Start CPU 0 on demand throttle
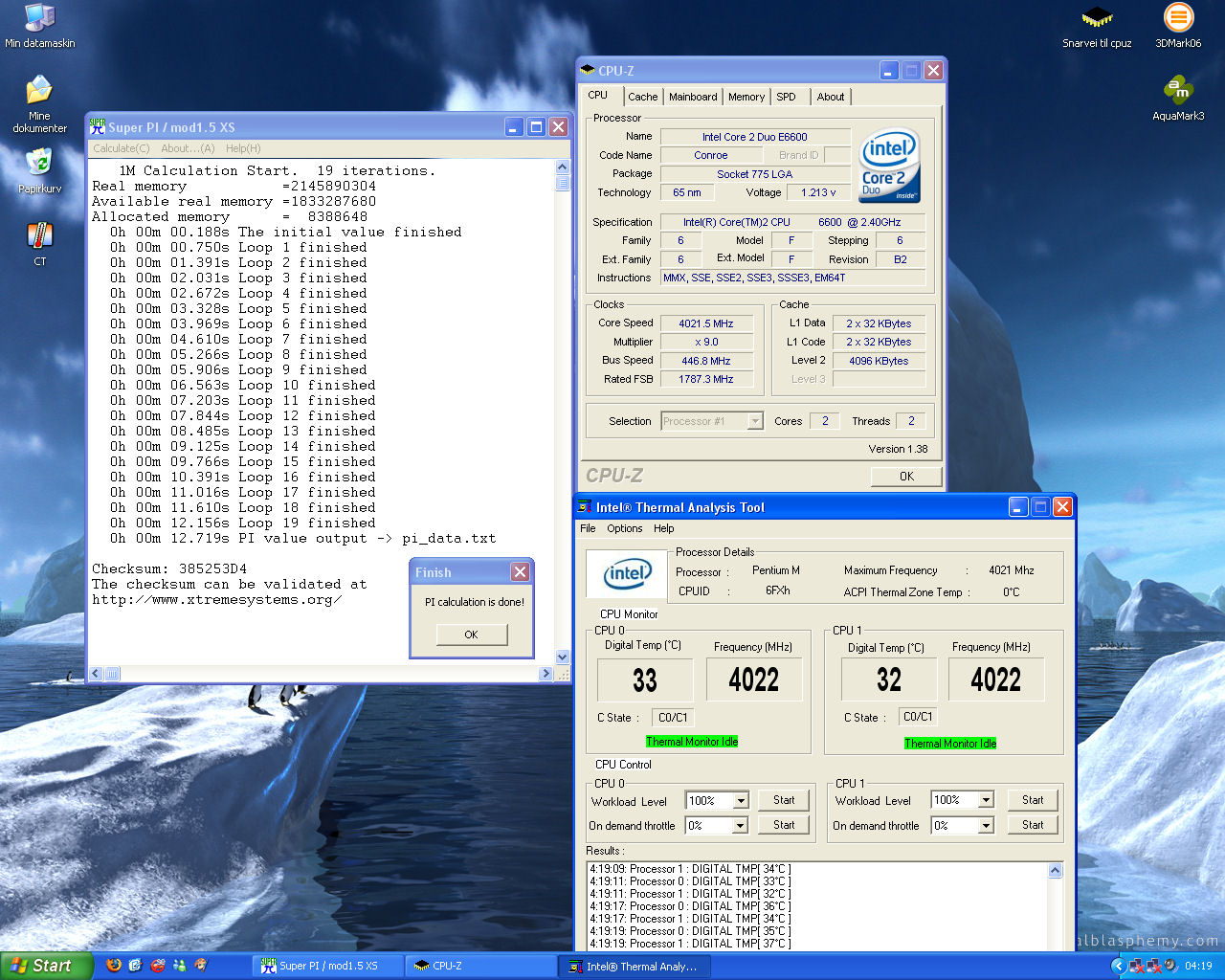The height and width of the screenshot is (980, 1225). [784, 825]
